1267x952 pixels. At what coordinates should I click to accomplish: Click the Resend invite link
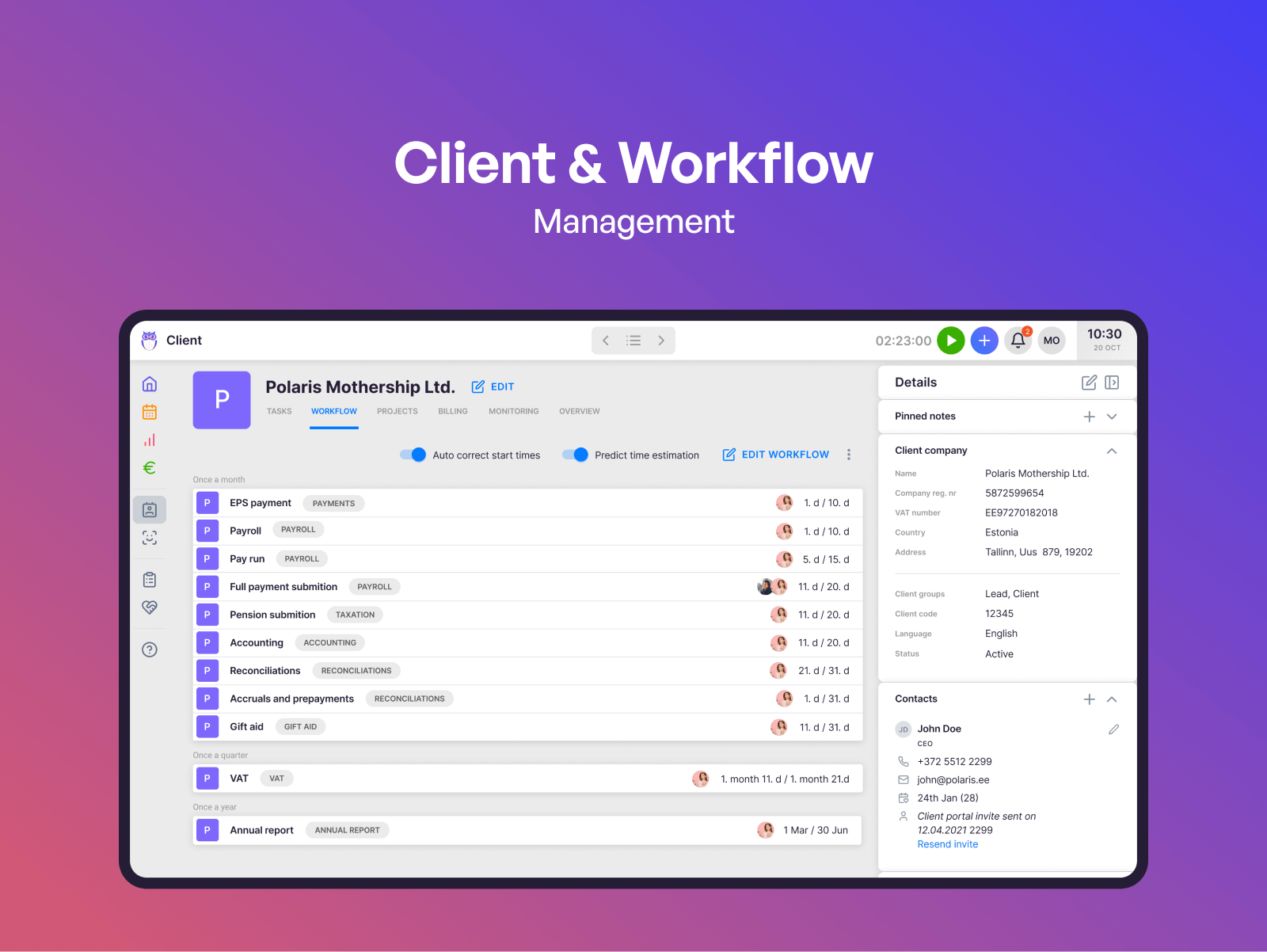coord(947,843)
